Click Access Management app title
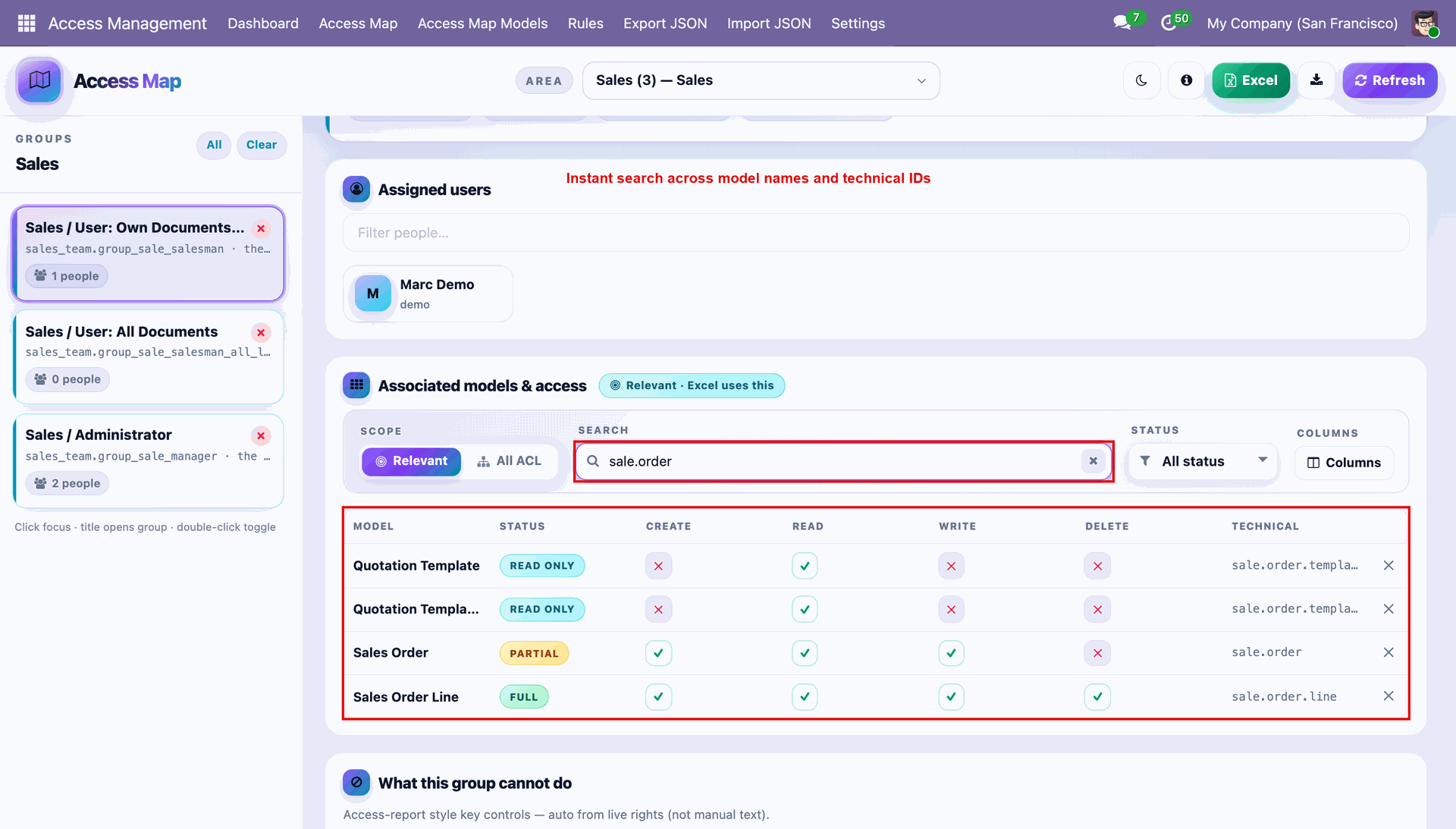1456x829 pixels. [127, 24]
